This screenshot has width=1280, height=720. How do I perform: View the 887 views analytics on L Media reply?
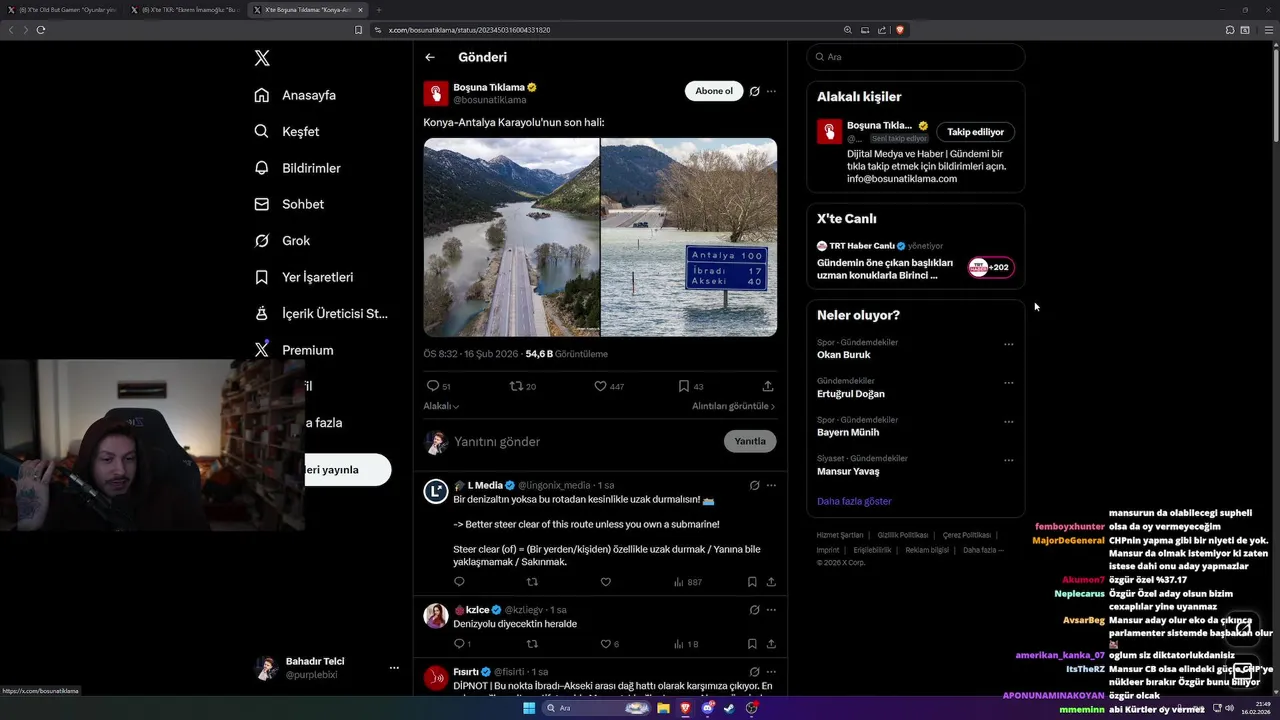[688, 582]
